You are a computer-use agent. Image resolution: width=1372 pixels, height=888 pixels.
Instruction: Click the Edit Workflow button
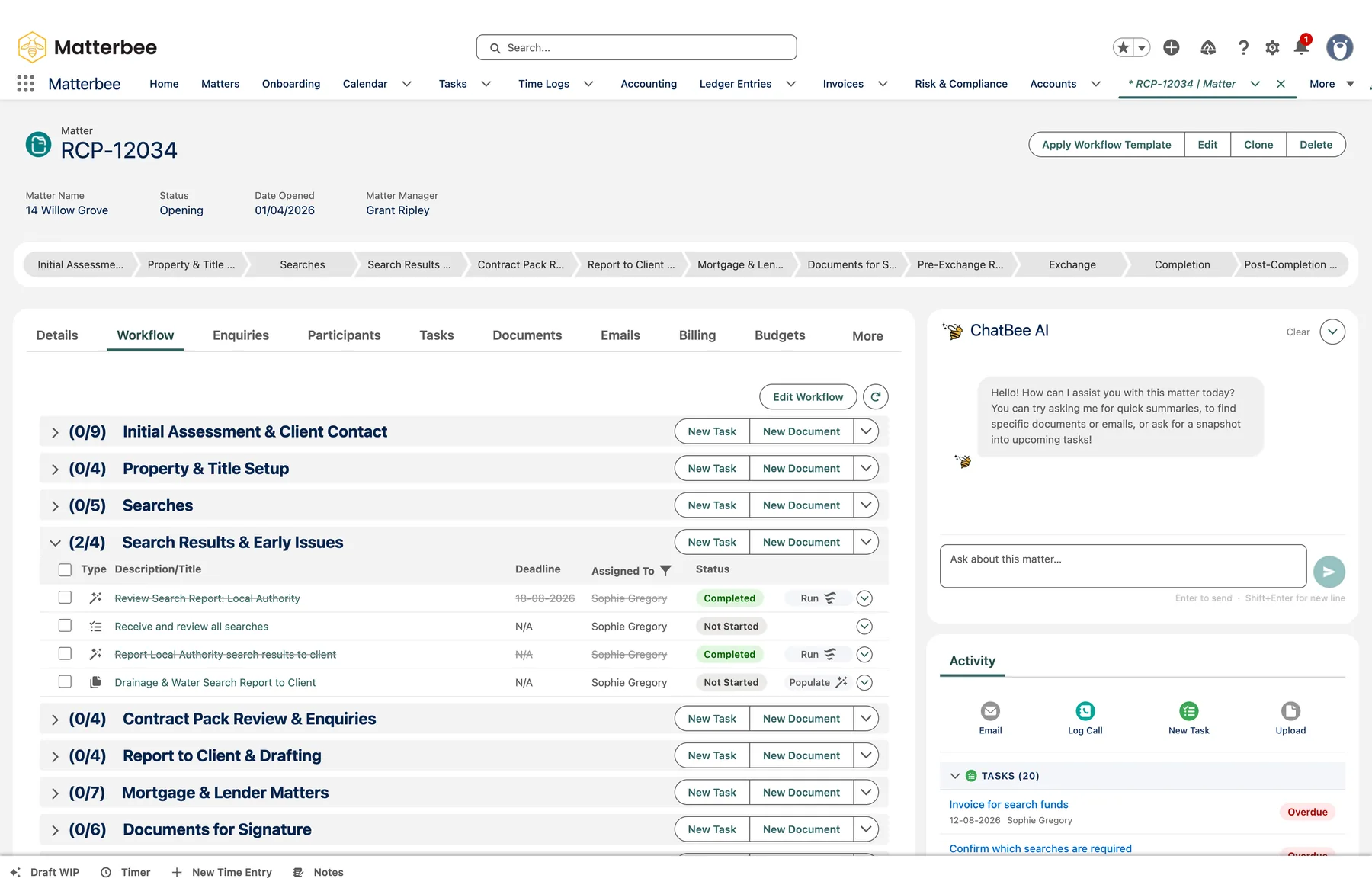click(808, 396)
